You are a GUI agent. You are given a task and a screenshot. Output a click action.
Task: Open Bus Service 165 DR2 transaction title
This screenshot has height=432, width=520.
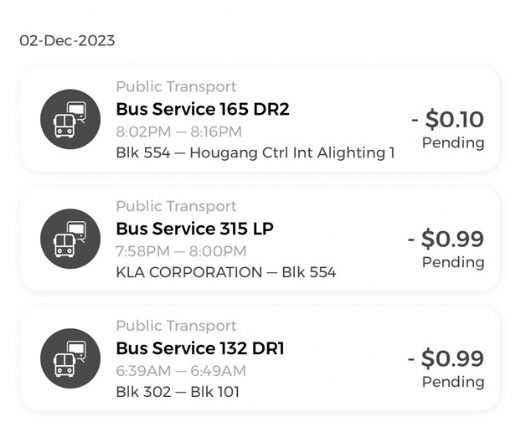click(202, 109)
